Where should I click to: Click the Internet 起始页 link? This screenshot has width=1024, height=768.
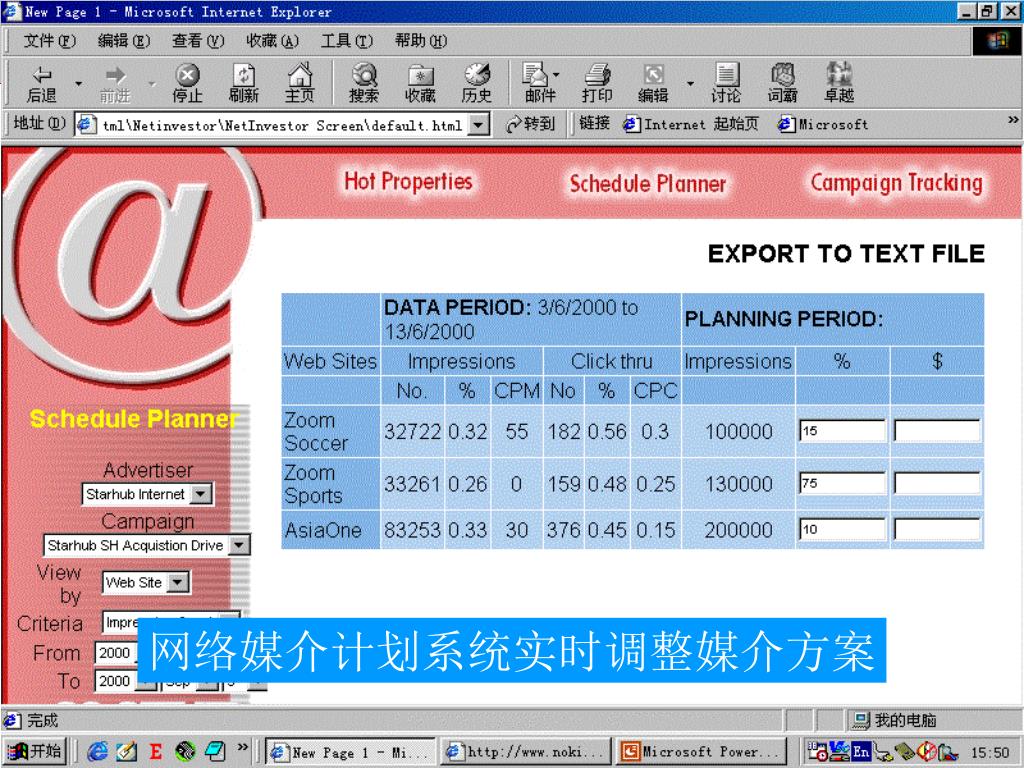click(691, 123)
